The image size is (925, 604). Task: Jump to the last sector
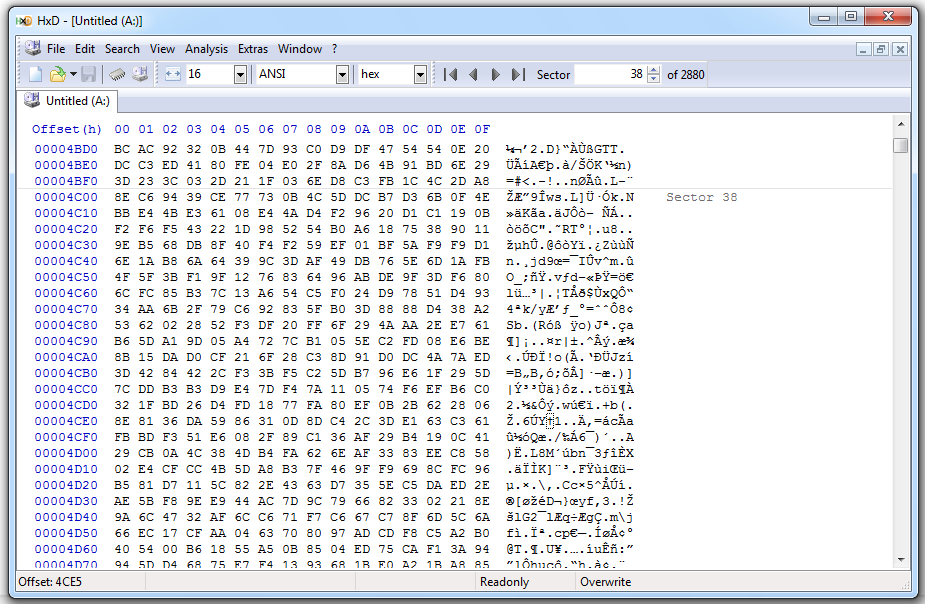pos(518,74)
